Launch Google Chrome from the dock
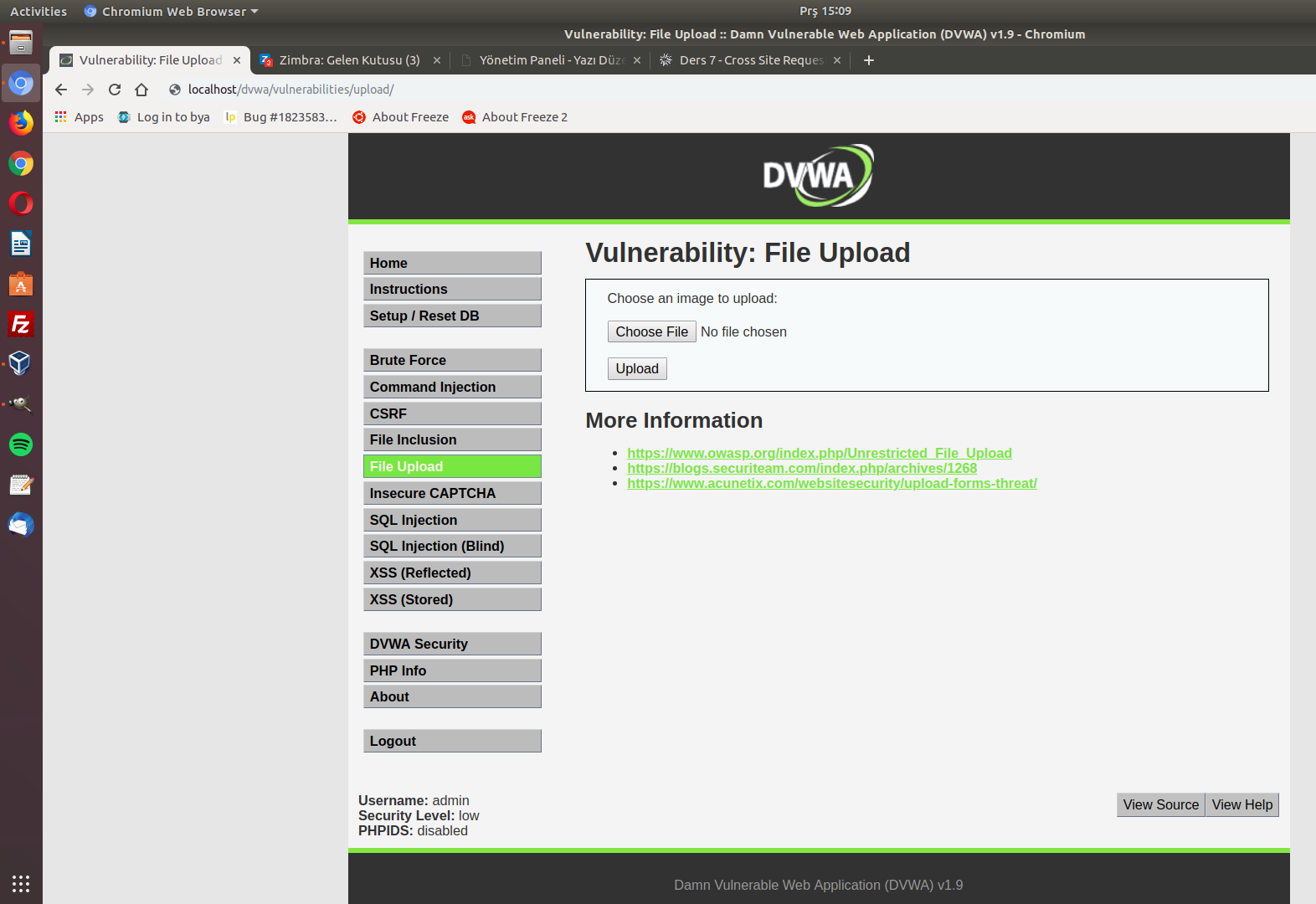This screenshot has height=904, width=1316. pos(21,163)
